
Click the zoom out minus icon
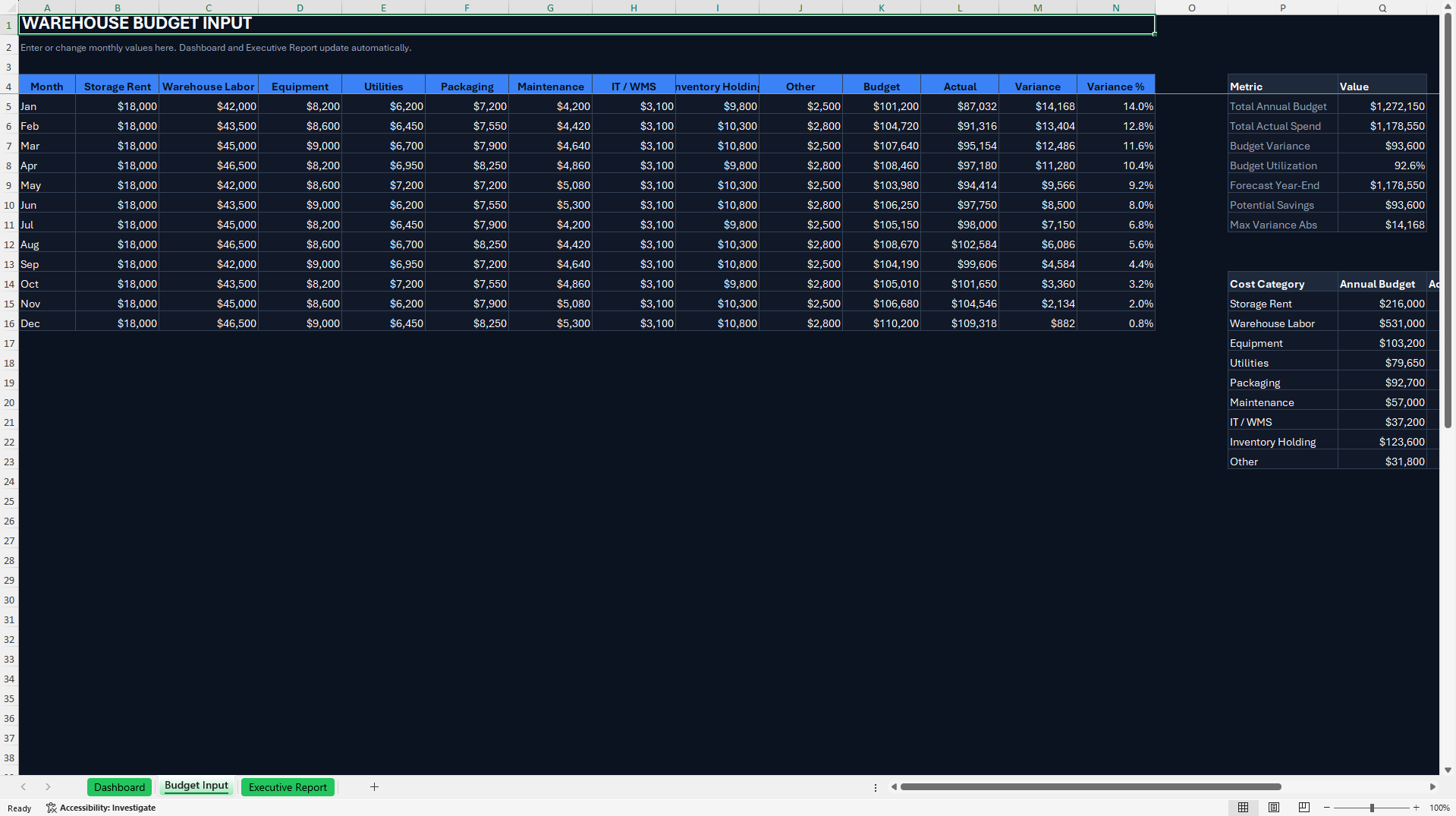click(1327, 808)
